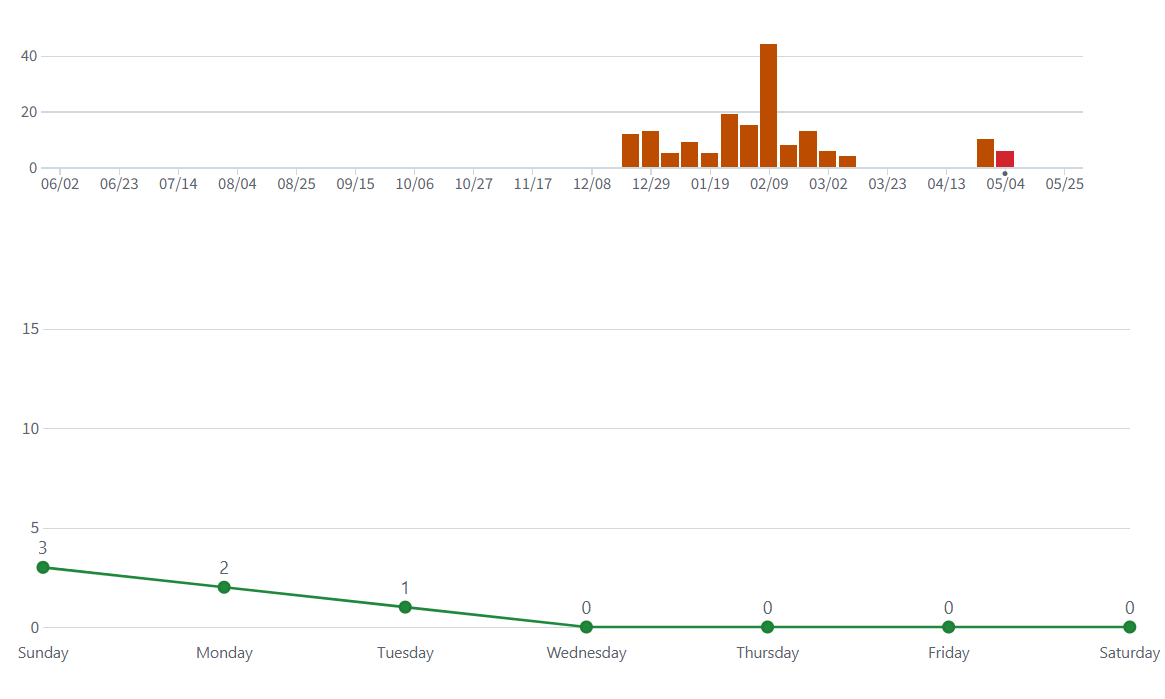Screen dimensions: 1165x699
Task: Select the bar above the 12/29 label
Action: pos(650,149)
